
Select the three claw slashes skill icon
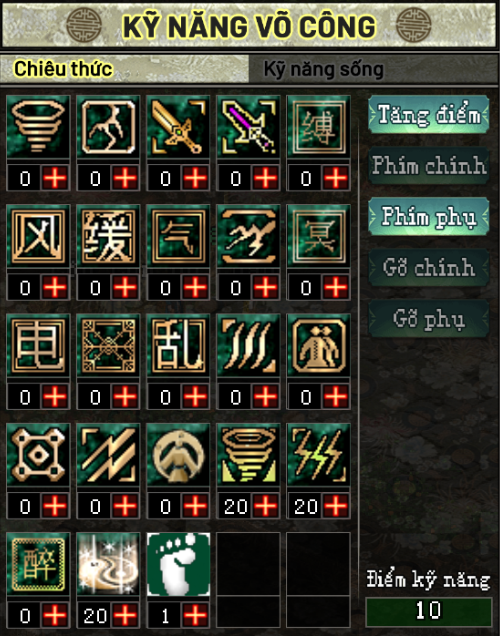click(248, 345)
